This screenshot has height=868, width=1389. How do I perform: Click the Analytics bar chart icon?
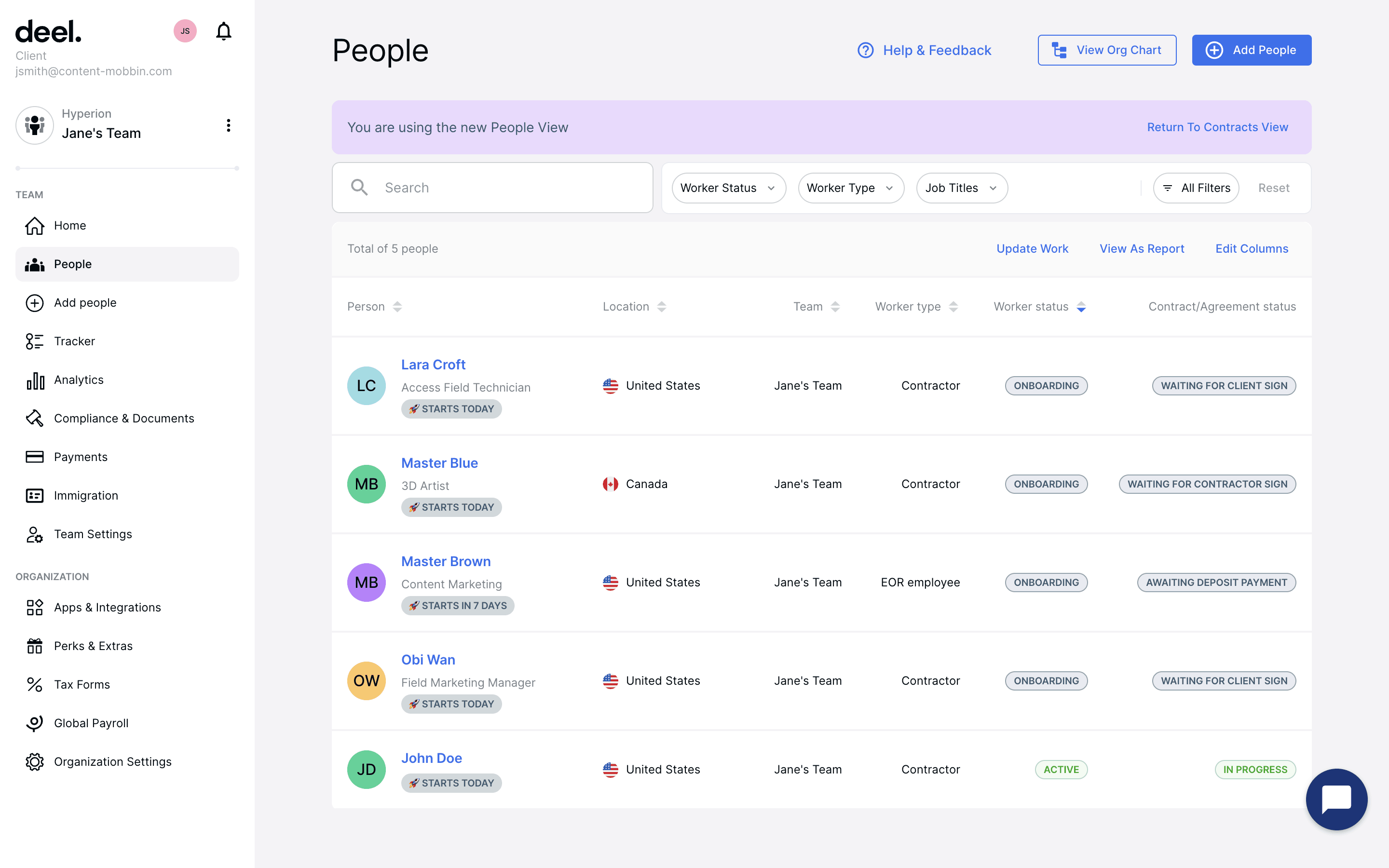(x=34, y=380)
